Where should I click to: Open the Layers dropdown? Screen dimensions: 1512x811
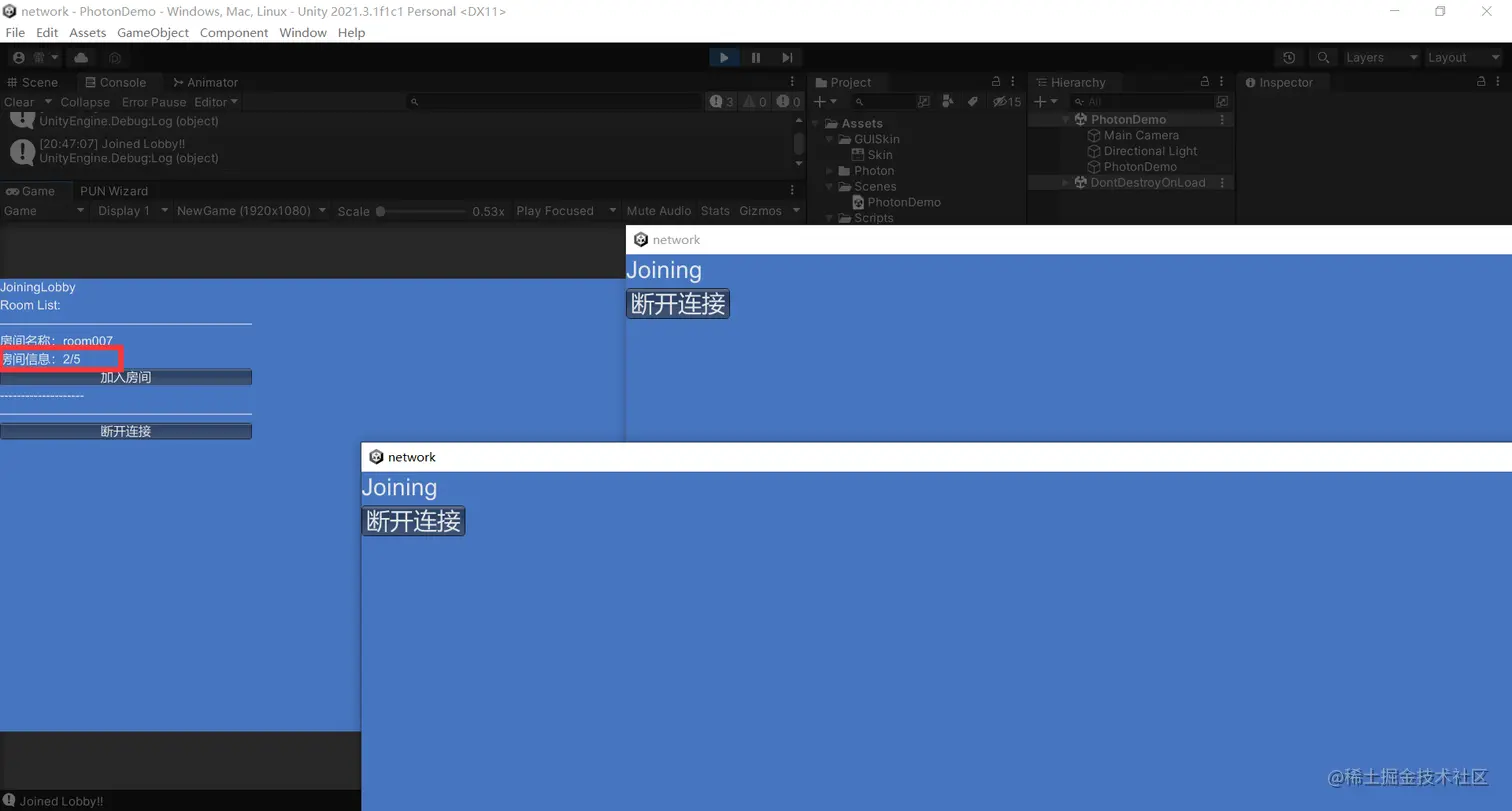[x=1381, y=58]
